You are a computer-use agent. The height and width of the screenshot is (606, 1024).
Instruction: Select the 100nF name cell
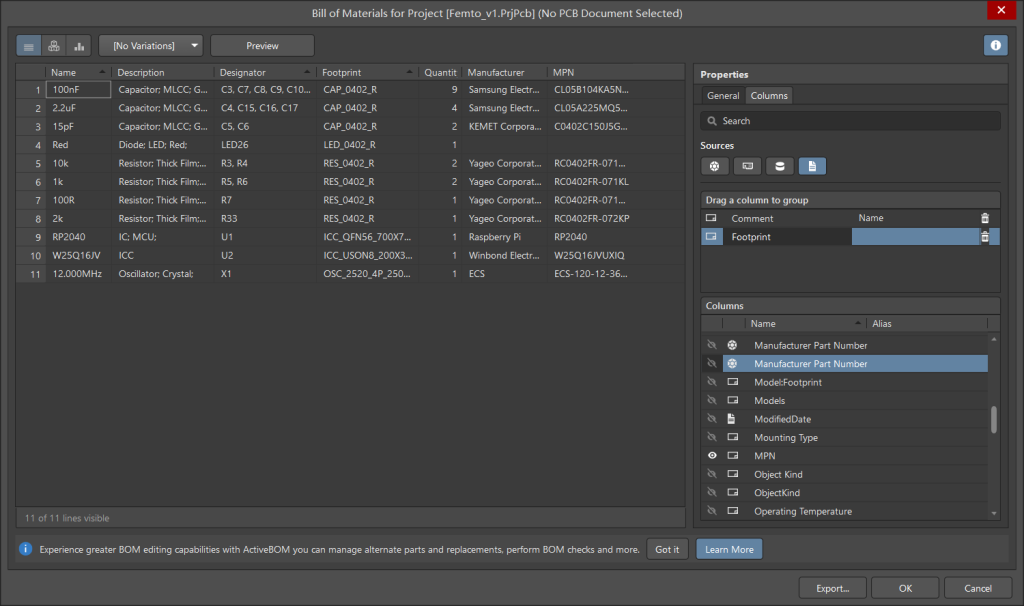pos(78,89)
